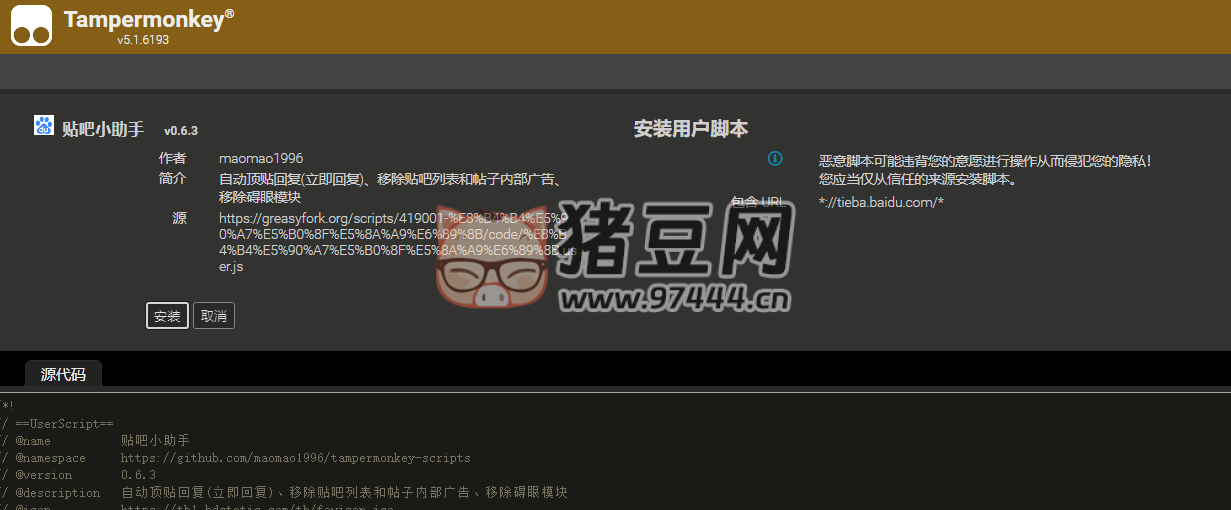The image size is (1231, 510).
Task: Click the Tampermonkey logo icon
Action: pyautogui.click(x=31, y=26)
